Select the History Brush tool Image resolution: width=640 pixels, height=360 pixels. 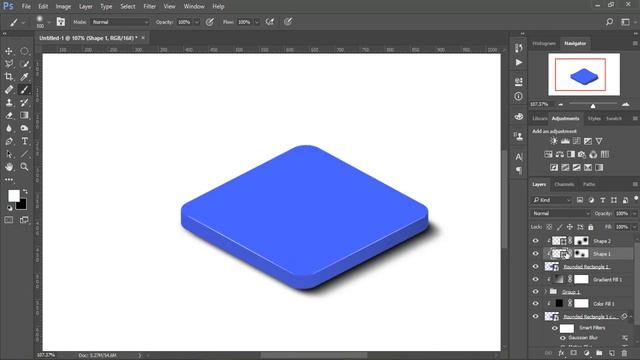[24, 102]
